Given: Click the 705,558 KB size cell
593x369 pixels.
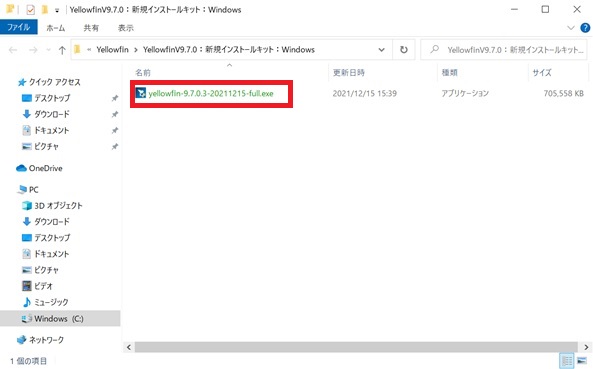Looking at the screenshot, I should (x=564, y=93).
